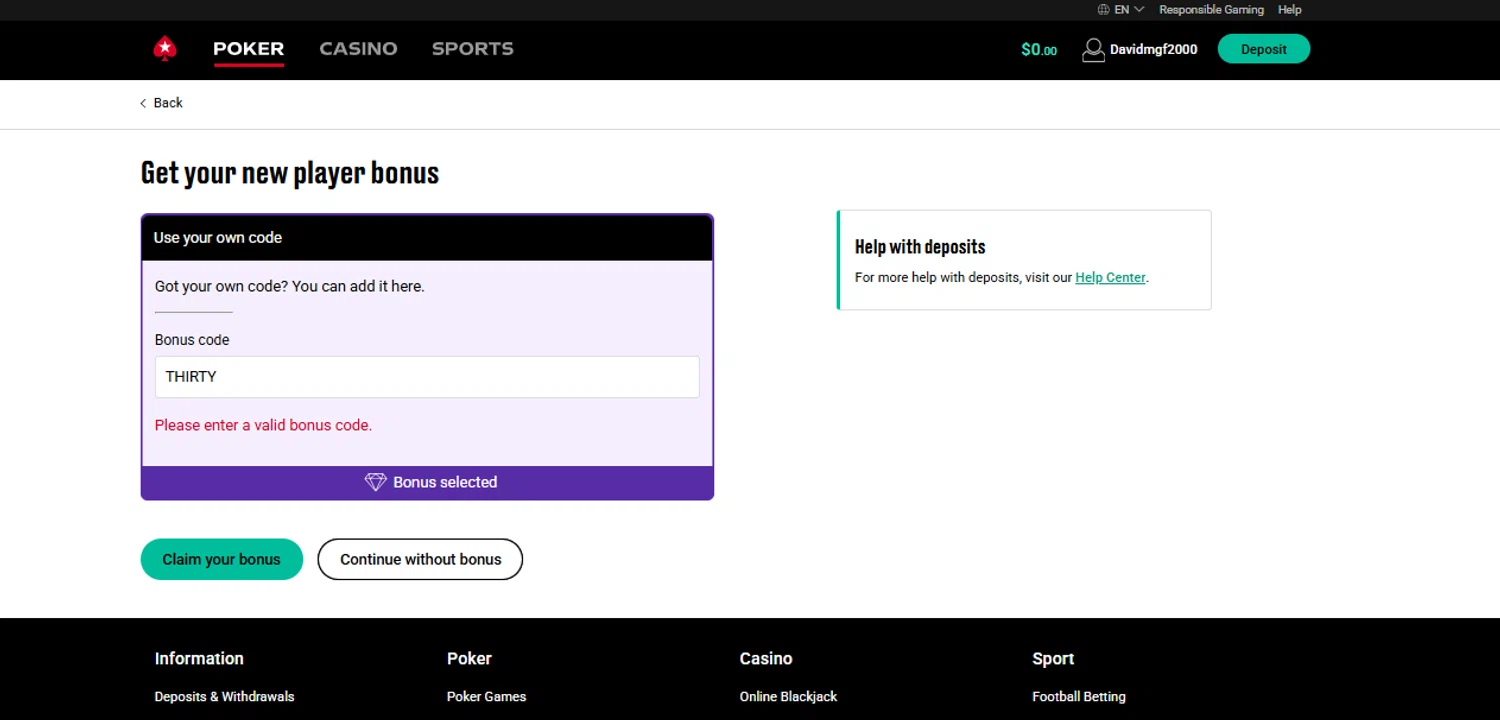Image resolution: width=1500 pixels, height=720 pixels.
Task: Open the Davidmgf2000 account menu
Action: (x=1153, y=50)
